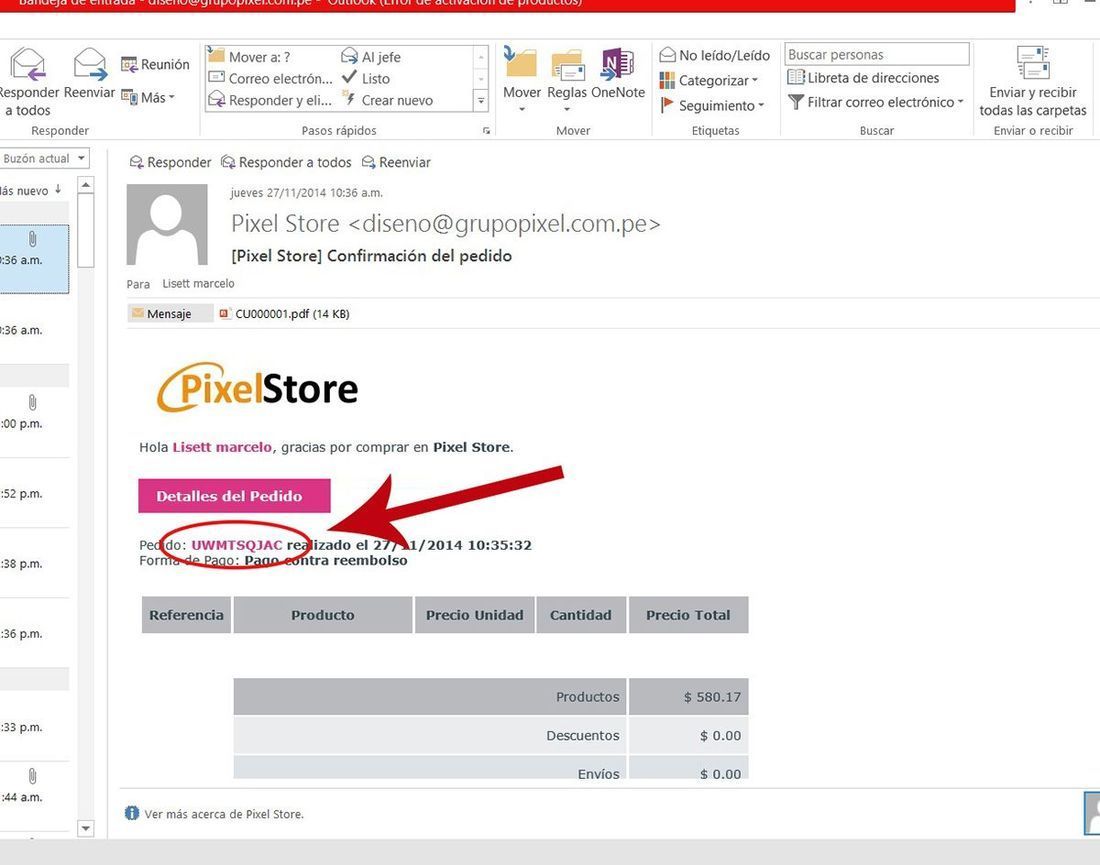Screen dimensions: 1100x865
Task: Toggle the 'Más nuevo' sort order arrow
Action: pyautogui.click(x=58, y=189)
